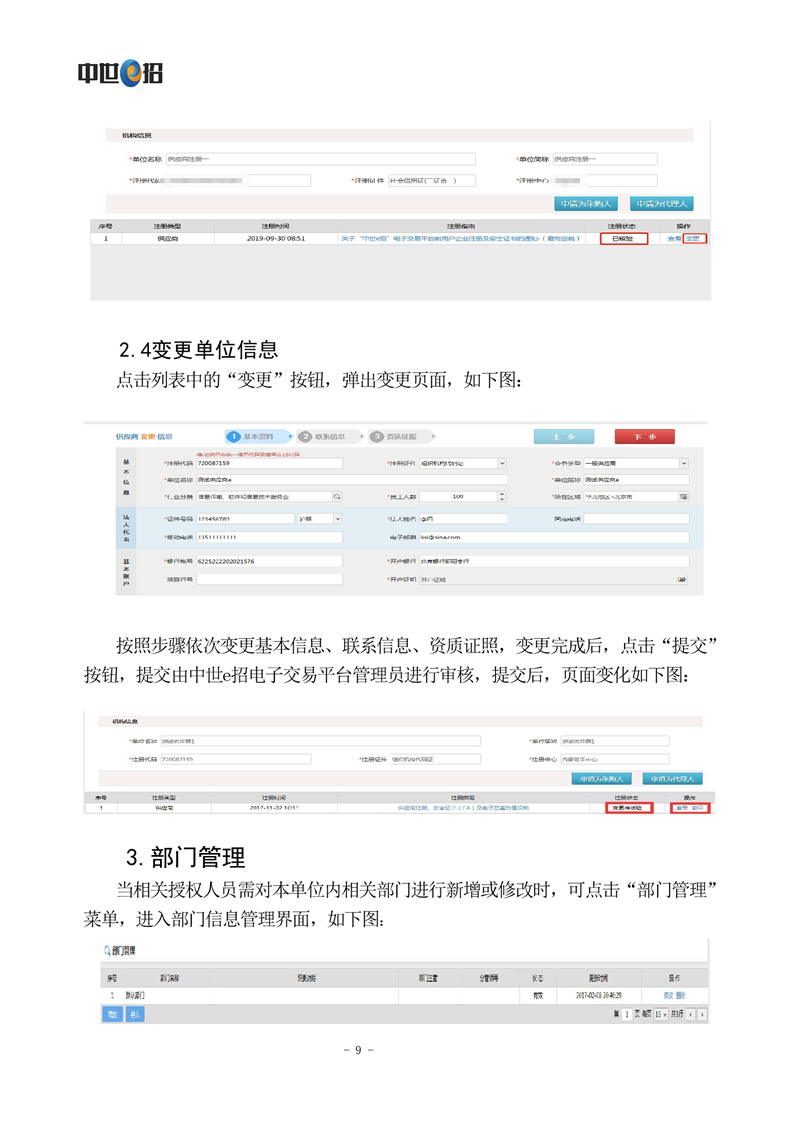
Task: Click the search icon in 行业分类 field
Action: pyautogui.click(x=337, y=496)
